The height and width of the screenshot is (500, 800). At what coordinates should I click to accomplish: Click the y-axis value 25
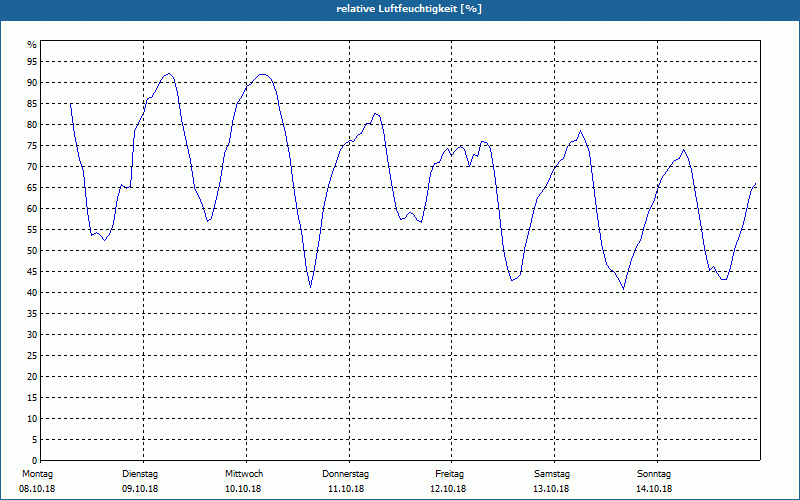(x=32, y=356)
